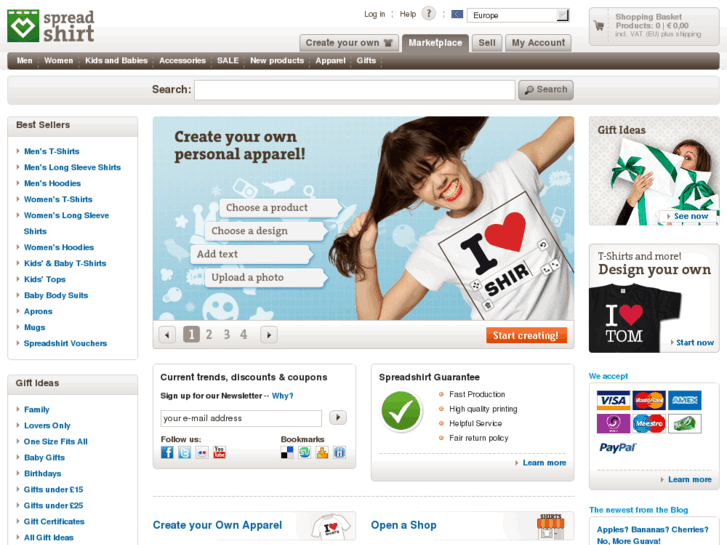This screenshot has height=545, width=727.
Task: Click the StumbleUpon bookmark icon
Action: click(x=305, y=452)
